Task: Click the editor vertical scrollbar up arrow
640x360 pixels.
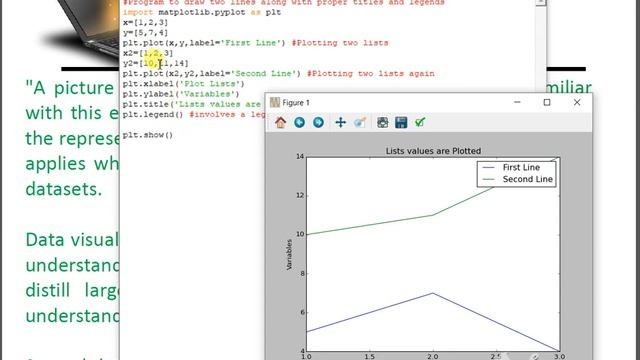Action: 540,2
